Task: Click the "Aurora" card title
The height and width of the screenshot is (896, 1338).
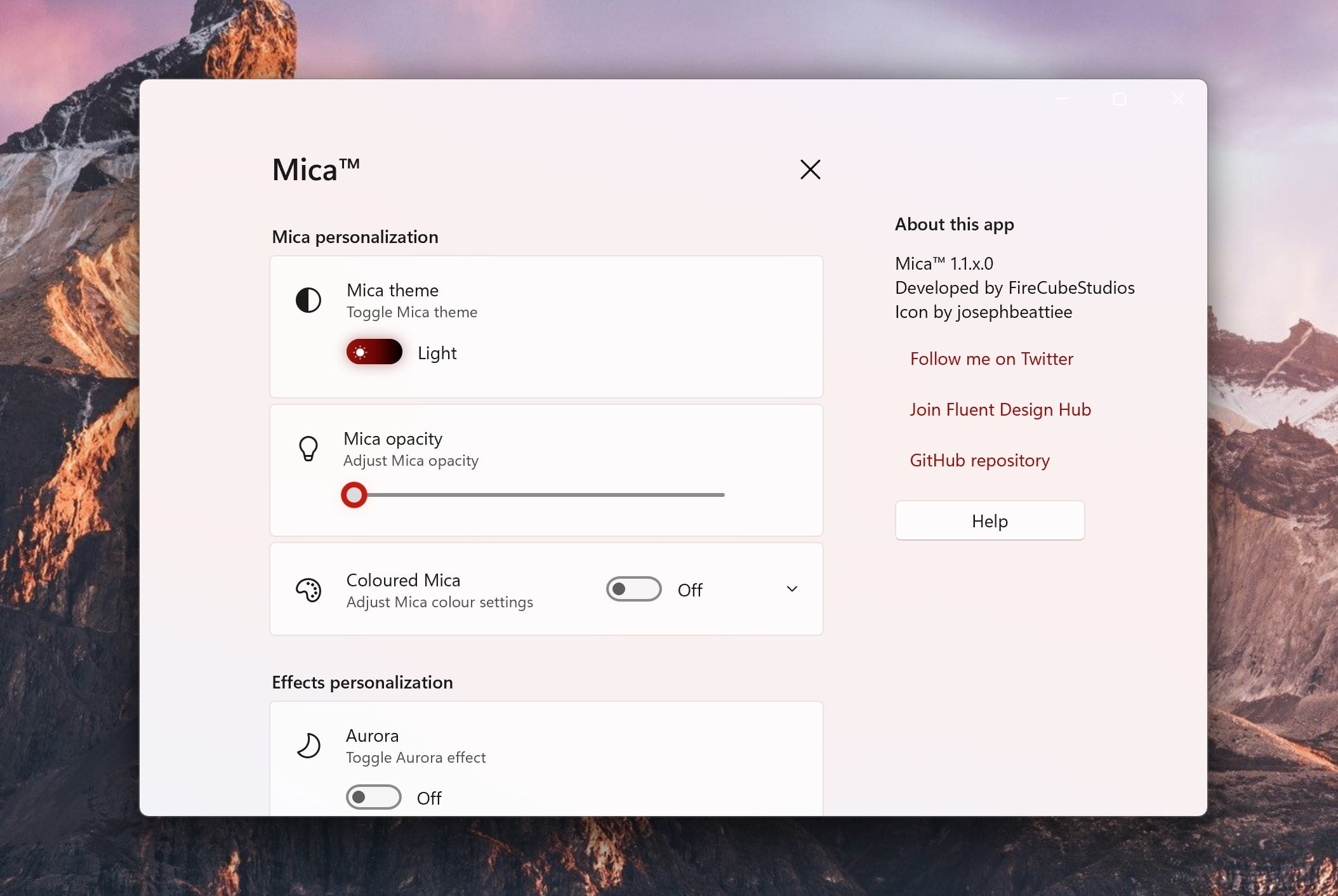Action: pos(372,735)
